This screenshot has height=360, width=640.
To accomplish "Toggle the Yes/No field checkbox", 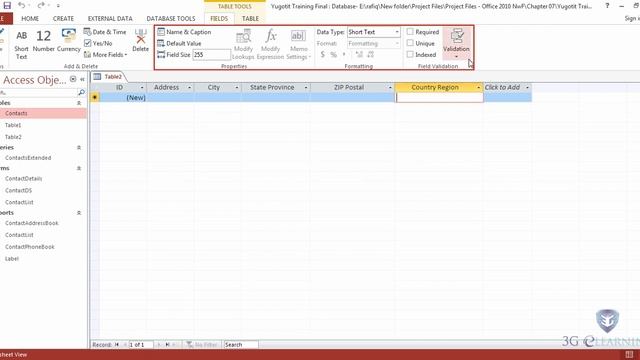I will tap(87, 43).
